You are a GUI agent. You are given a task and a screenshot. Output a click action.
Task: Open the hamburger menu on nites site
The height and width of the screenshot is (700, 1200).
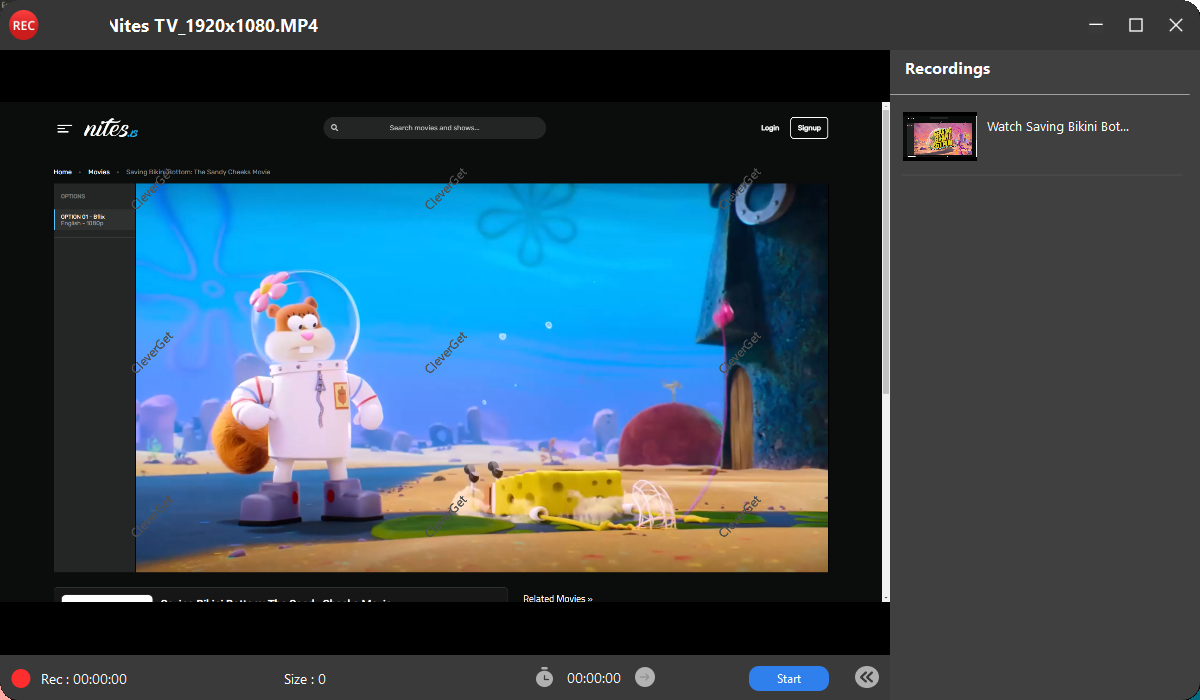coord(64,128)
